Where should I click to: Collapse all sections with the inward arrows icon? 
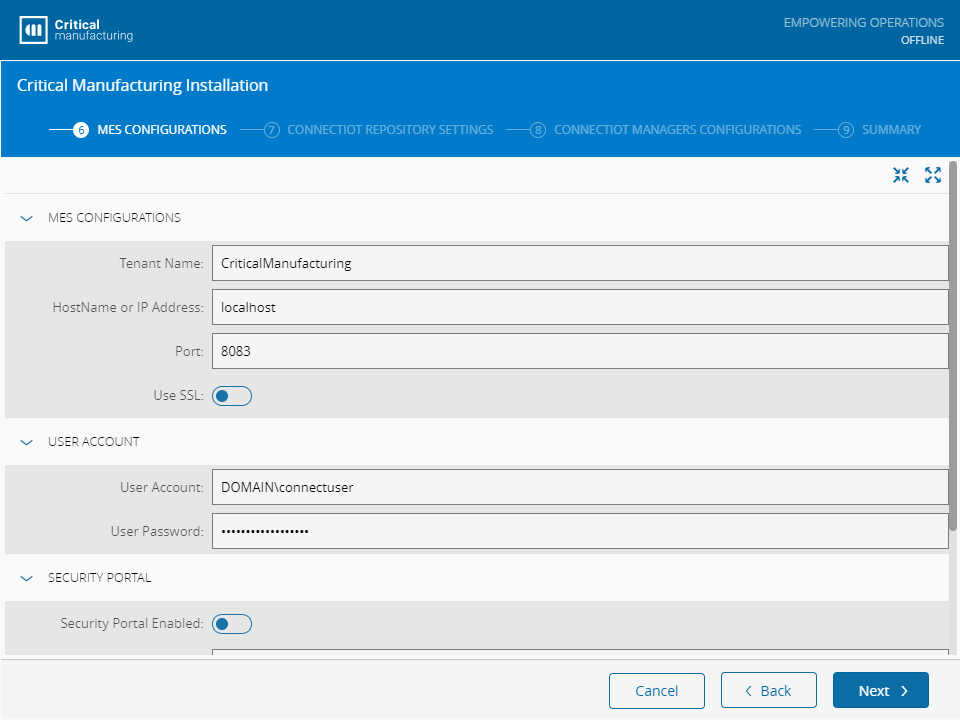(901, 175)
